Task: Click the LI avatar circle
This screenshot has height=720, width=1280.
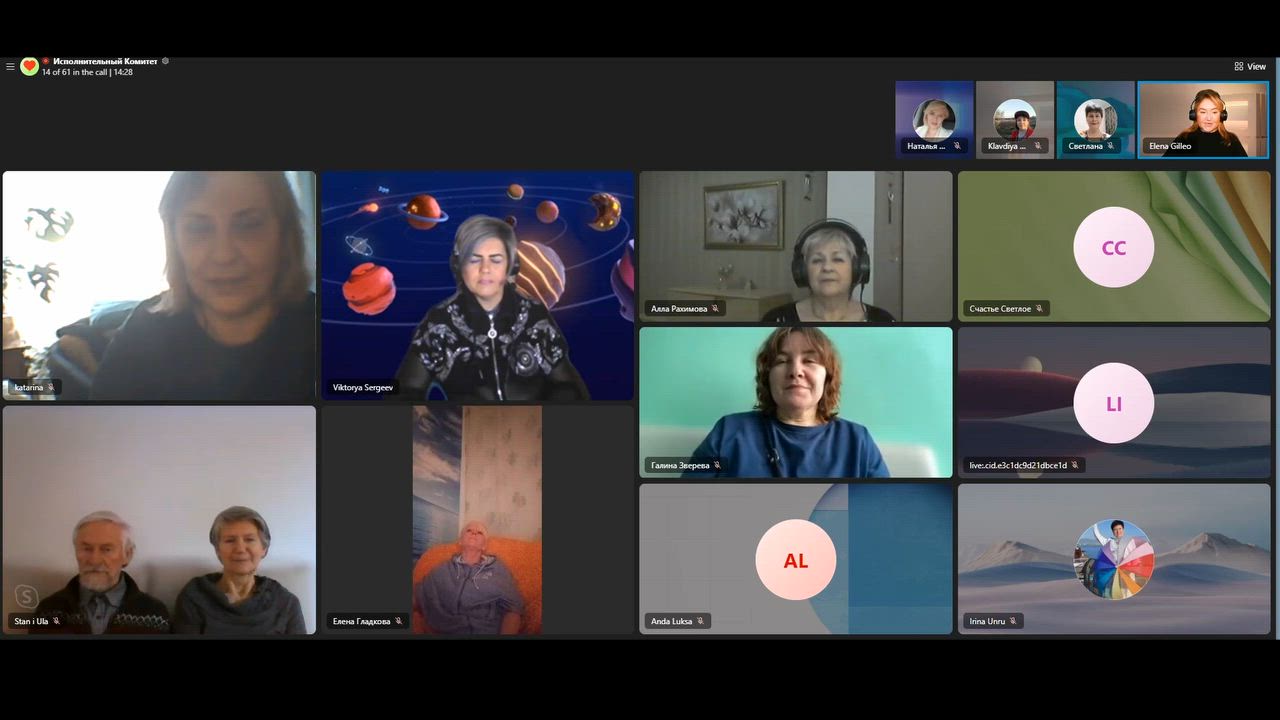Action: (x=1113, y=403)
